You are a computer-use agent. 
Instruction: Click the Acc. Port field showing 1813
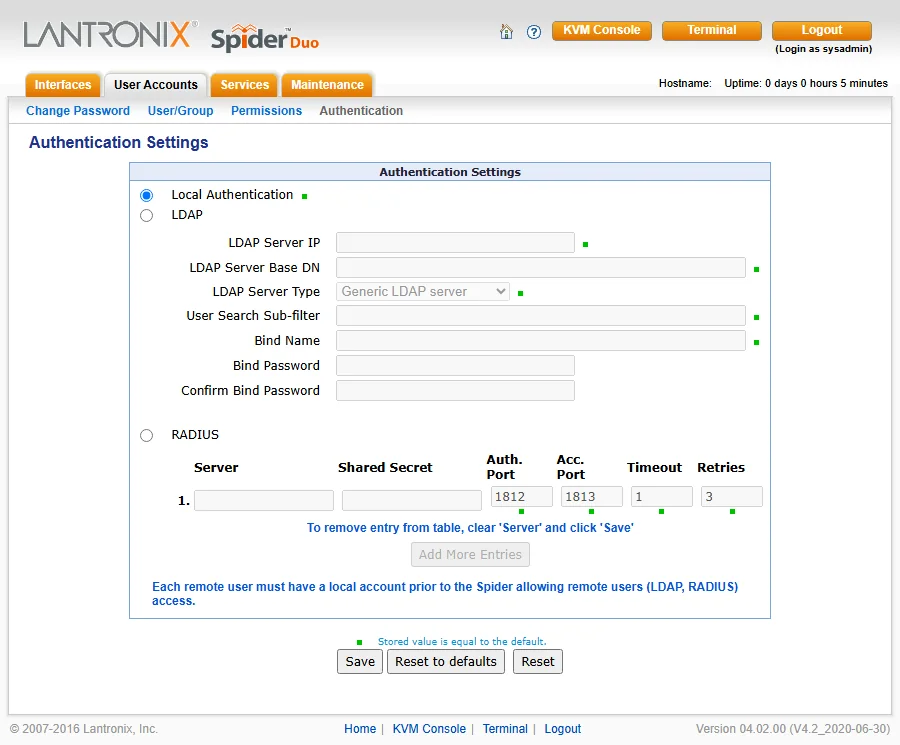[x=592, y=496]
